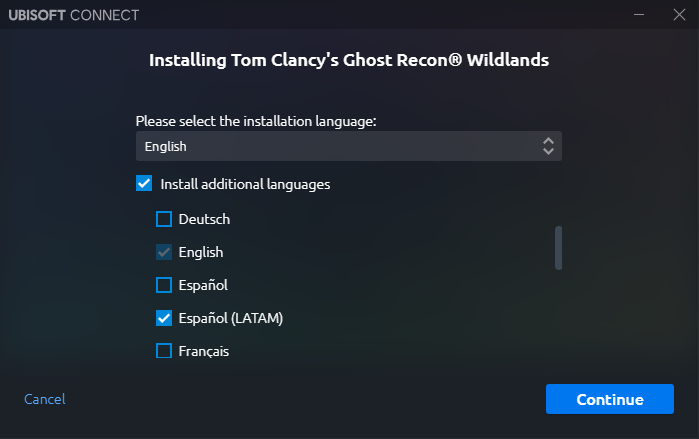Close the Ubisoft Connect installer window
This screenshot has width=699, height=439.
tap(679, 15)
